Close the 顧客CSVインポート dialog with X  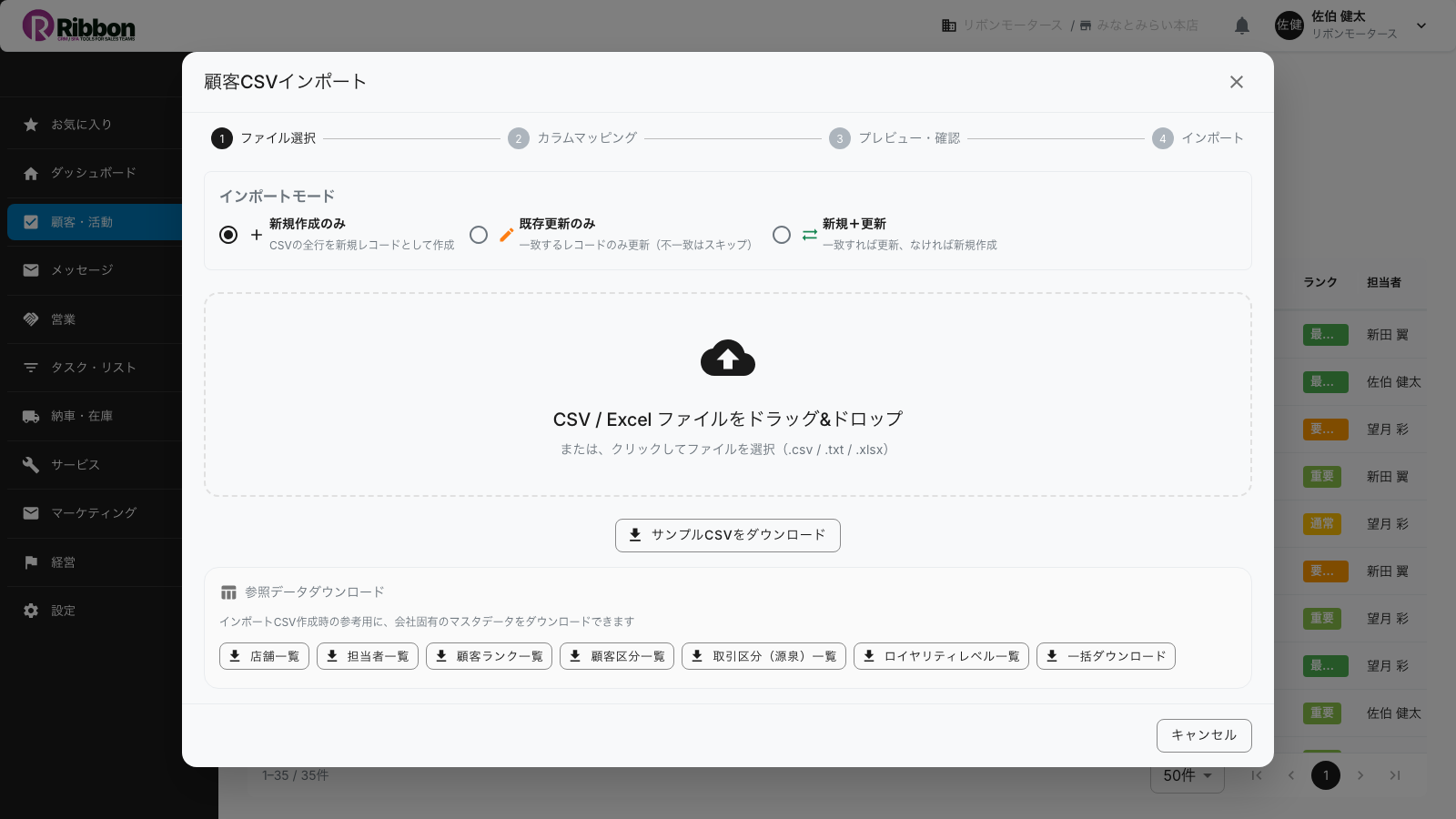pos(1236,82)
